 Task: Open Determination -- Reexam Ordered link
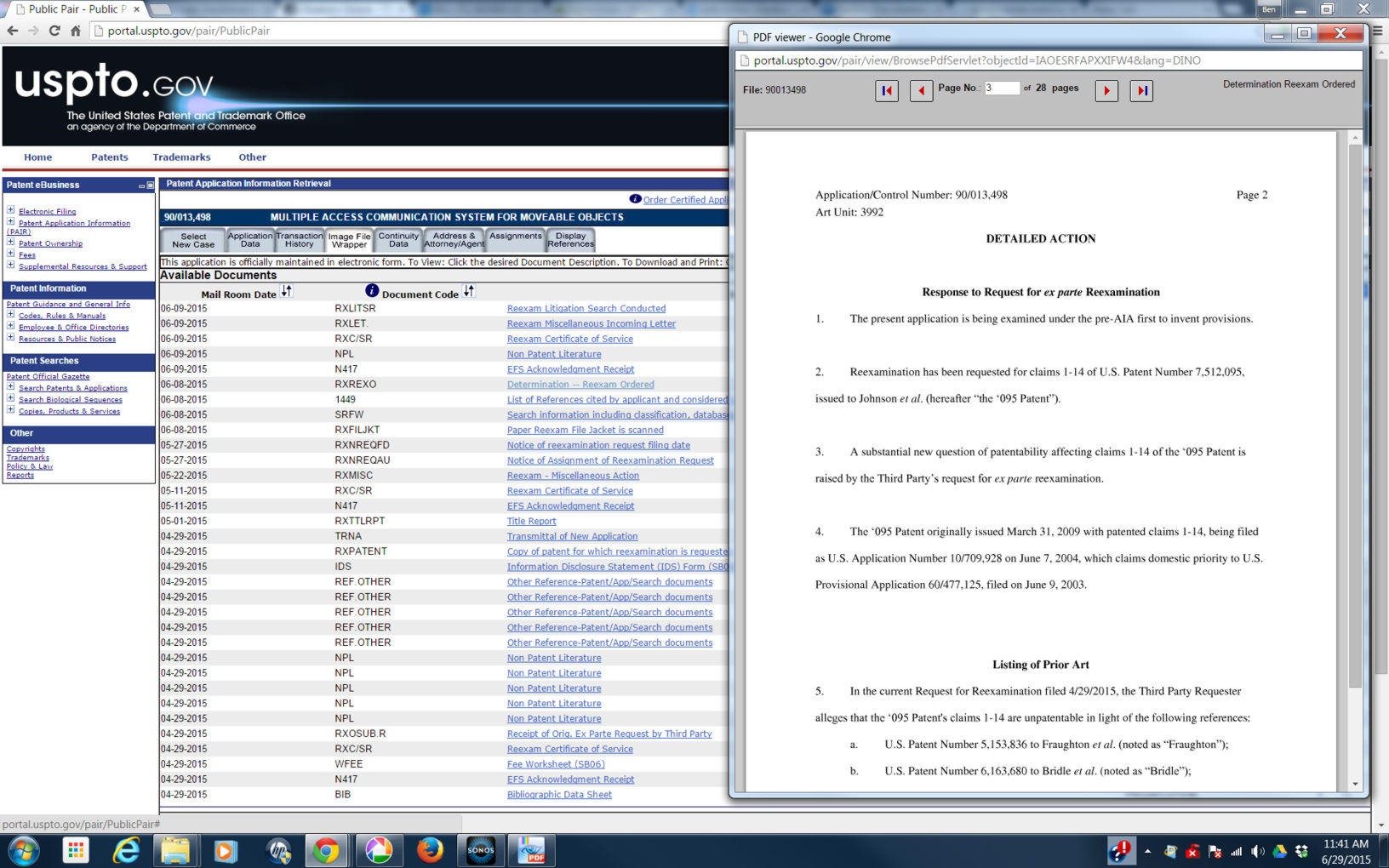click(x=580, y=385)
